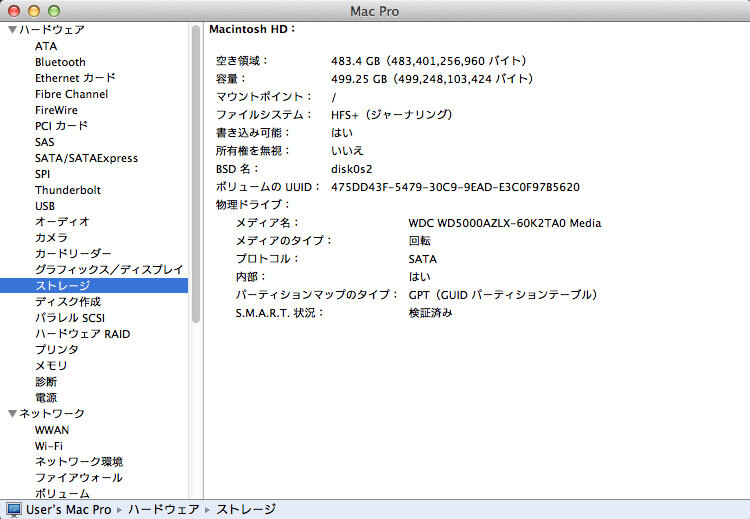
Task: Select ファイアウォール in the sidebar
Action: 79,478
